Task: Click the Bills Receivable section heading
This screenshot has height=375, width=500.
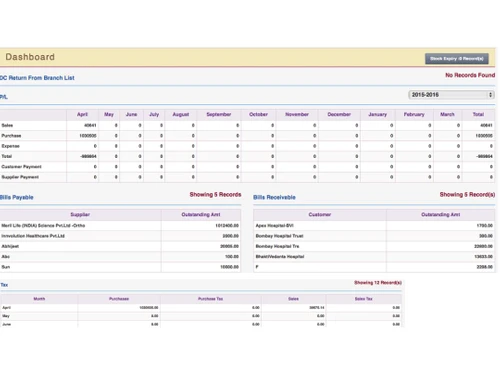Action: click(x=274, y=197)
